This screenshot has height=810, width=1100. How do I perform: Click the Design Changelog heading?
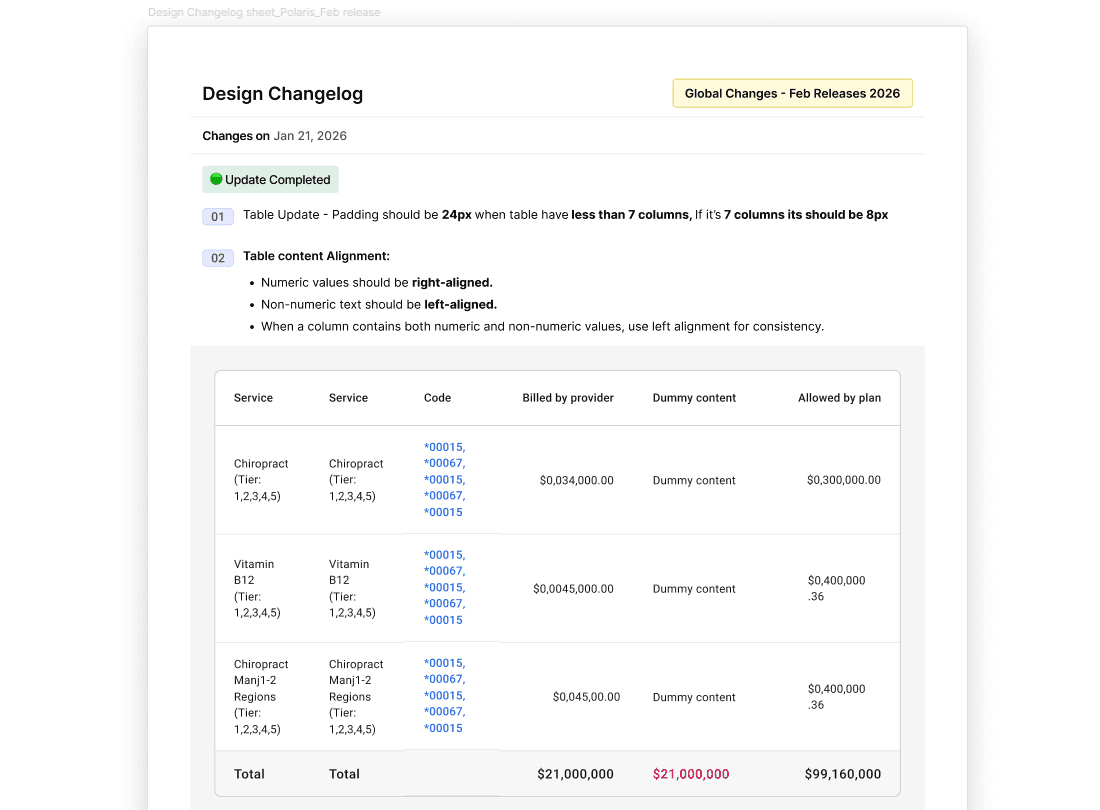click(x=283, y=94)
